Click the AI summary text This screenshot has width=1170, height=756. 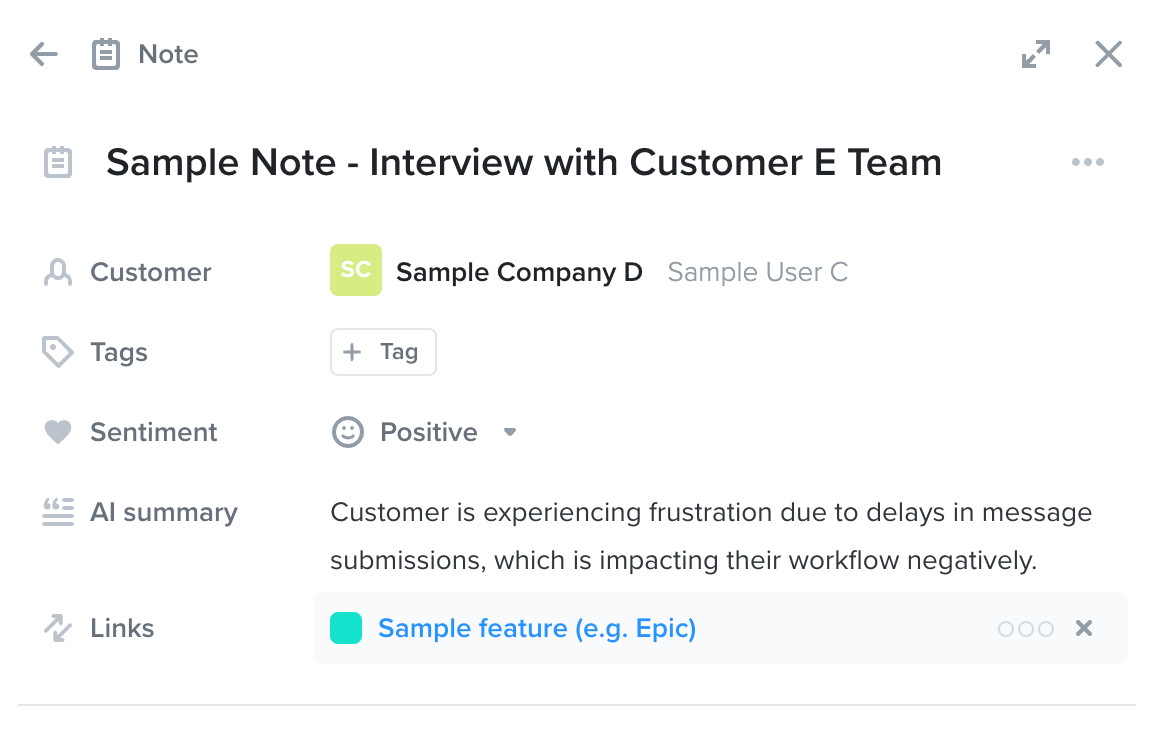click(x=711, y=537)
